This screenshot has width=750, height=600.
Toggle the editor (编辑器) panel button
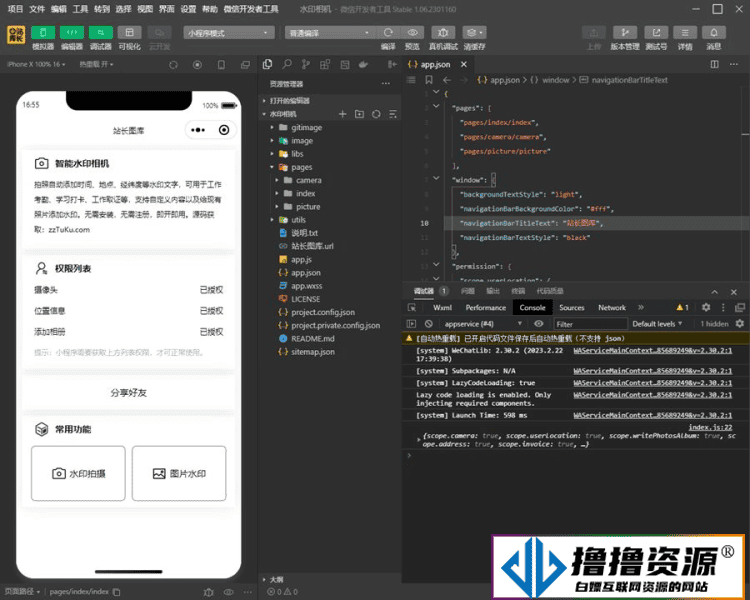pos(72,33)
